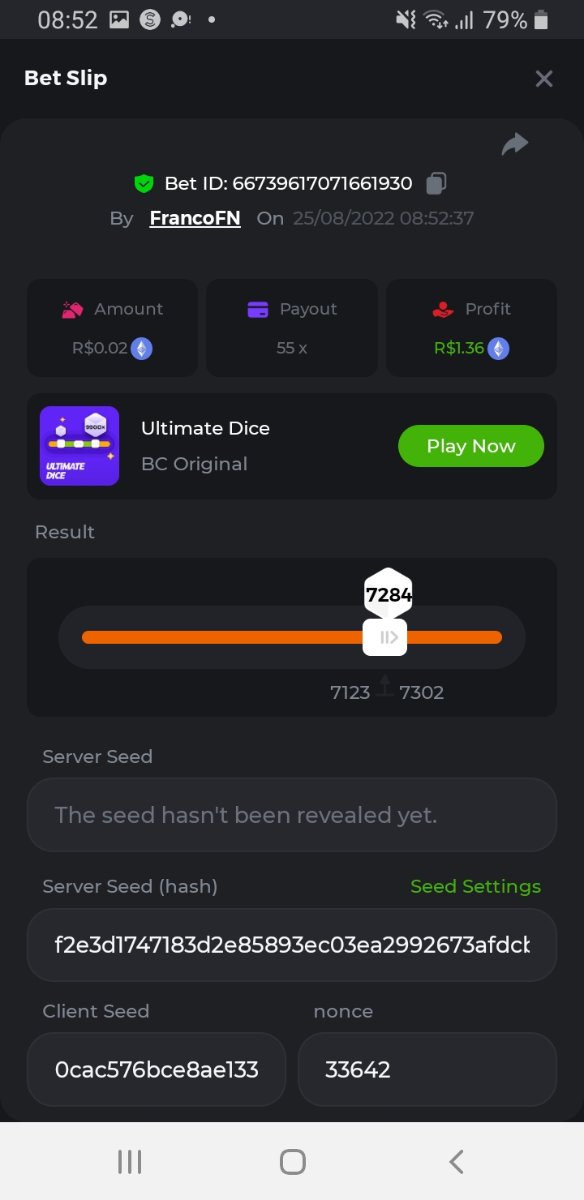Screen dimensions: 584x1200
Task: Click the Play Now button
Action: point(471,446)
